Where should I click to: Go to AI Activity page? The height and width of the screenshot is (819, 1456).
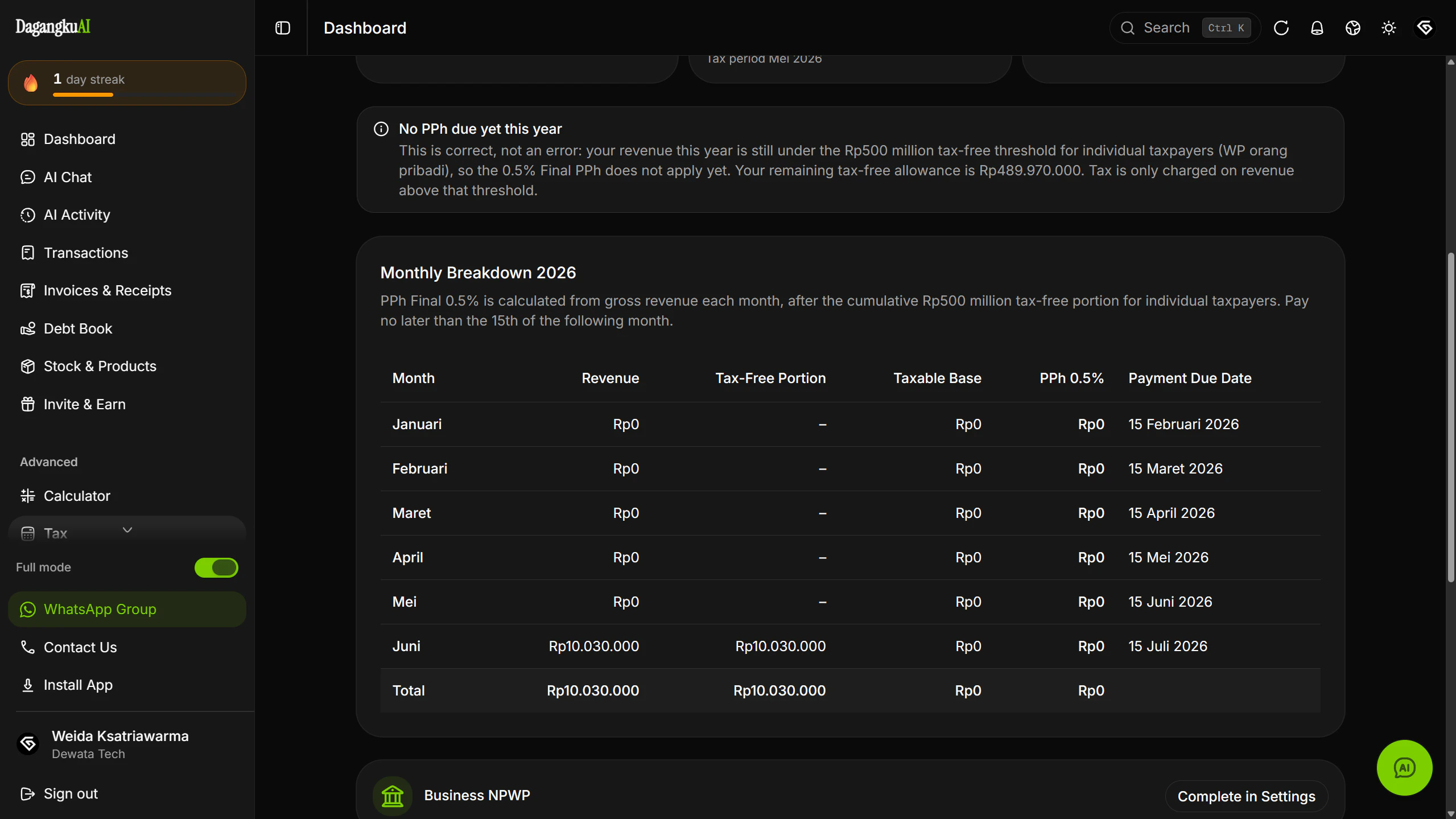127,215
